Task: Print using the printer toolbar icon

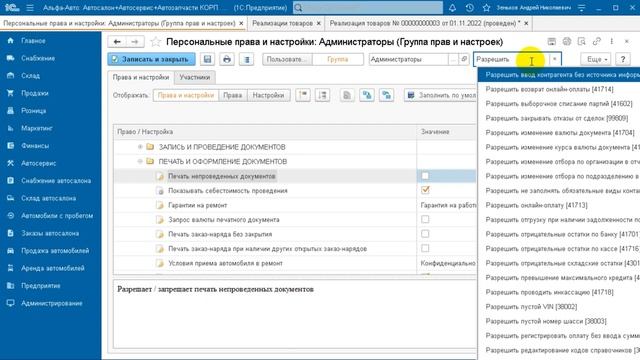Action: [227, 59]
